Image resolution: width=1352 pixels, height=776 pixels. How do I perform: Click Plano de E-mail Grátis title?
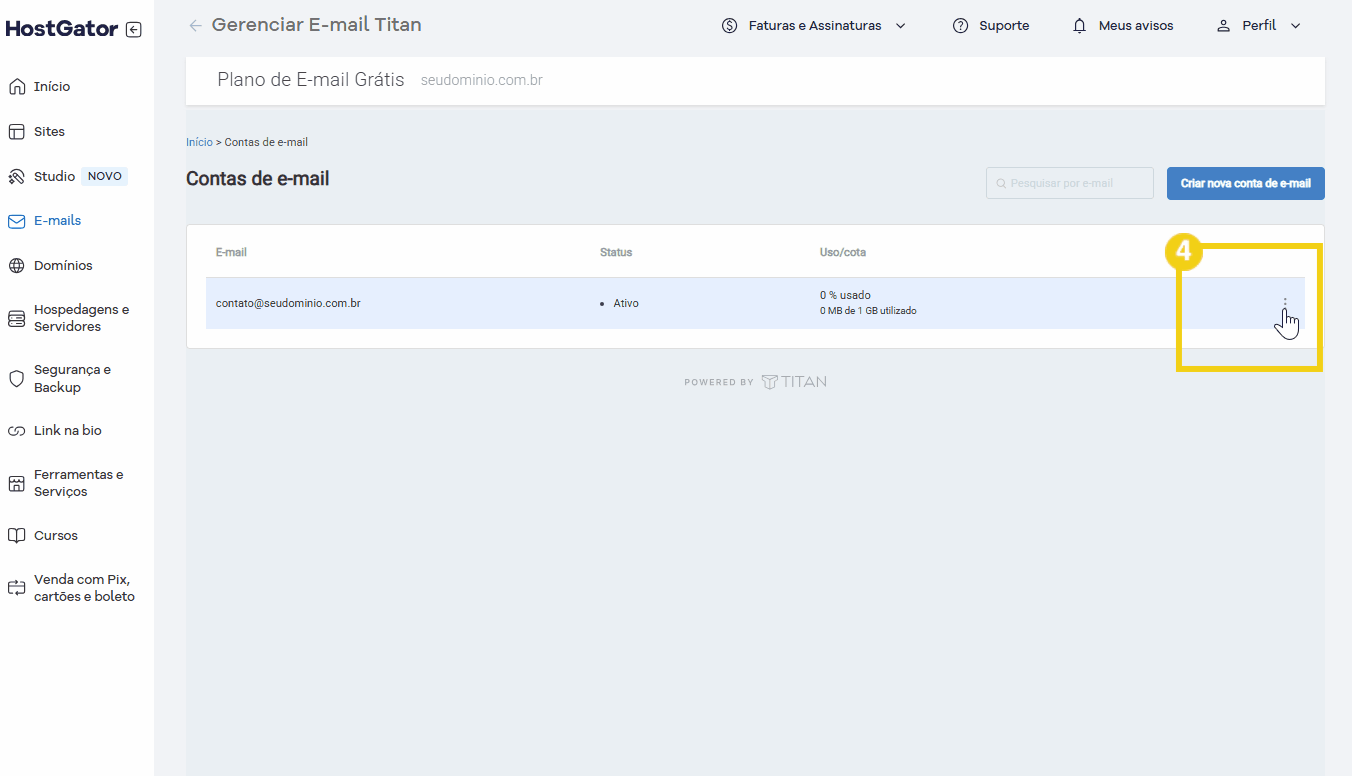point(311,79)
